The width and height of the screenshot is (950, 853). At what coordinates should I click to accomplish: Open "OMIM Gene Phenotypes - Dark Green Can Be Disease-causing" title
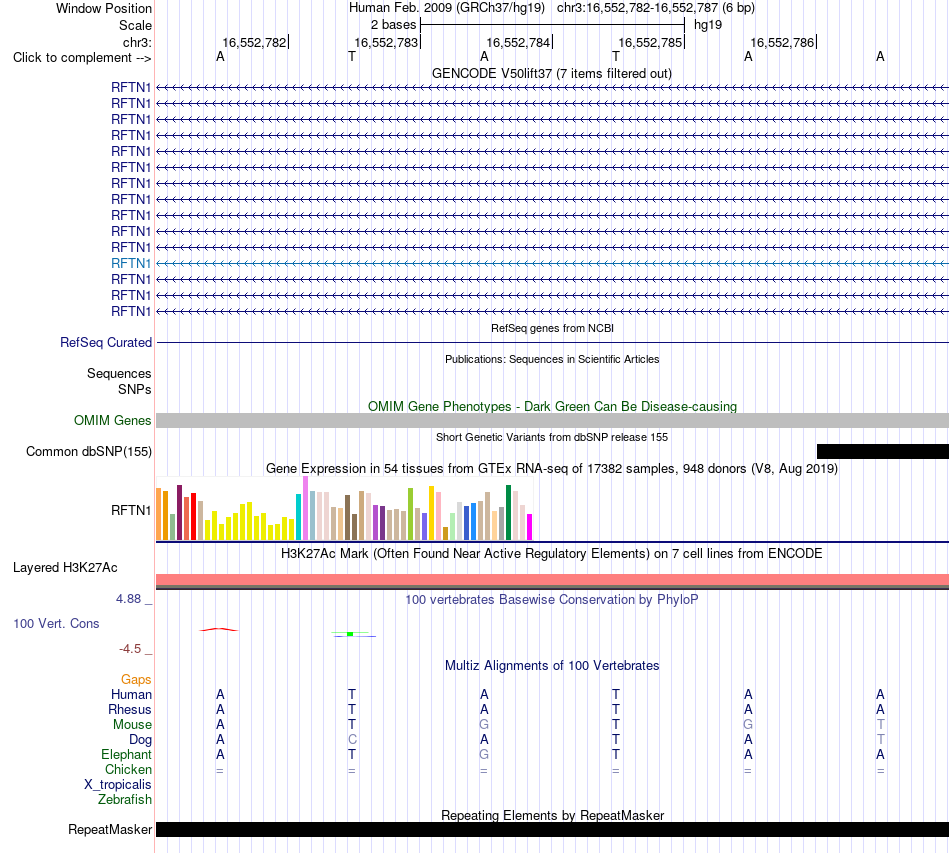click(x=552, y=407)
